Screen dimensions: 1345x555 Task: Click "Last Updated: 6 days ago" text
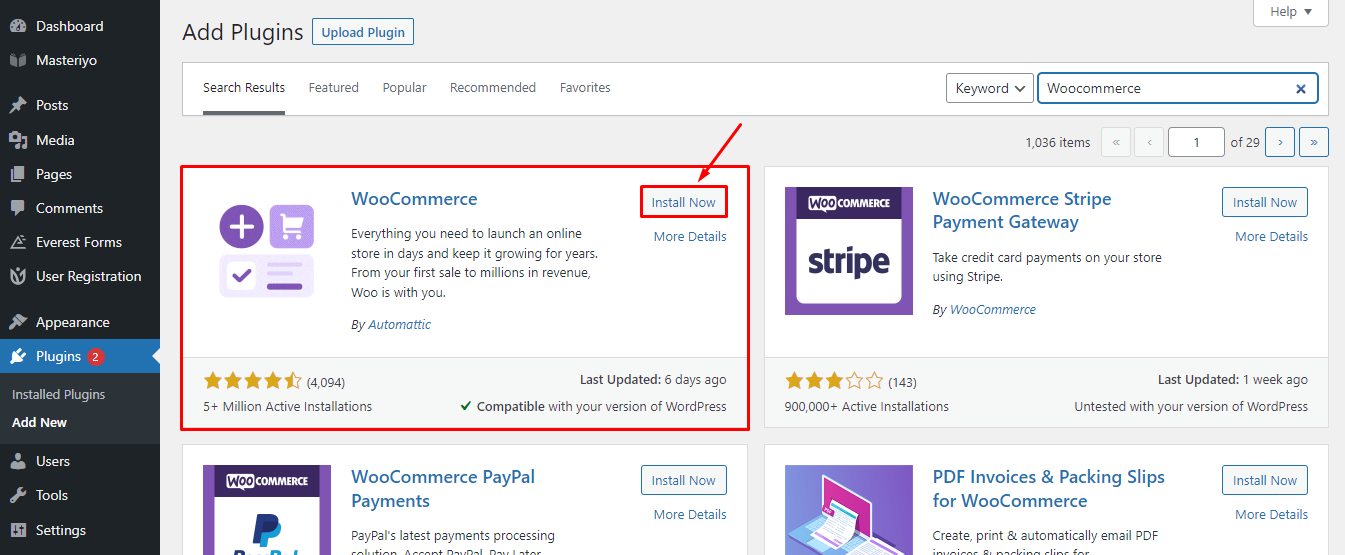653,380
